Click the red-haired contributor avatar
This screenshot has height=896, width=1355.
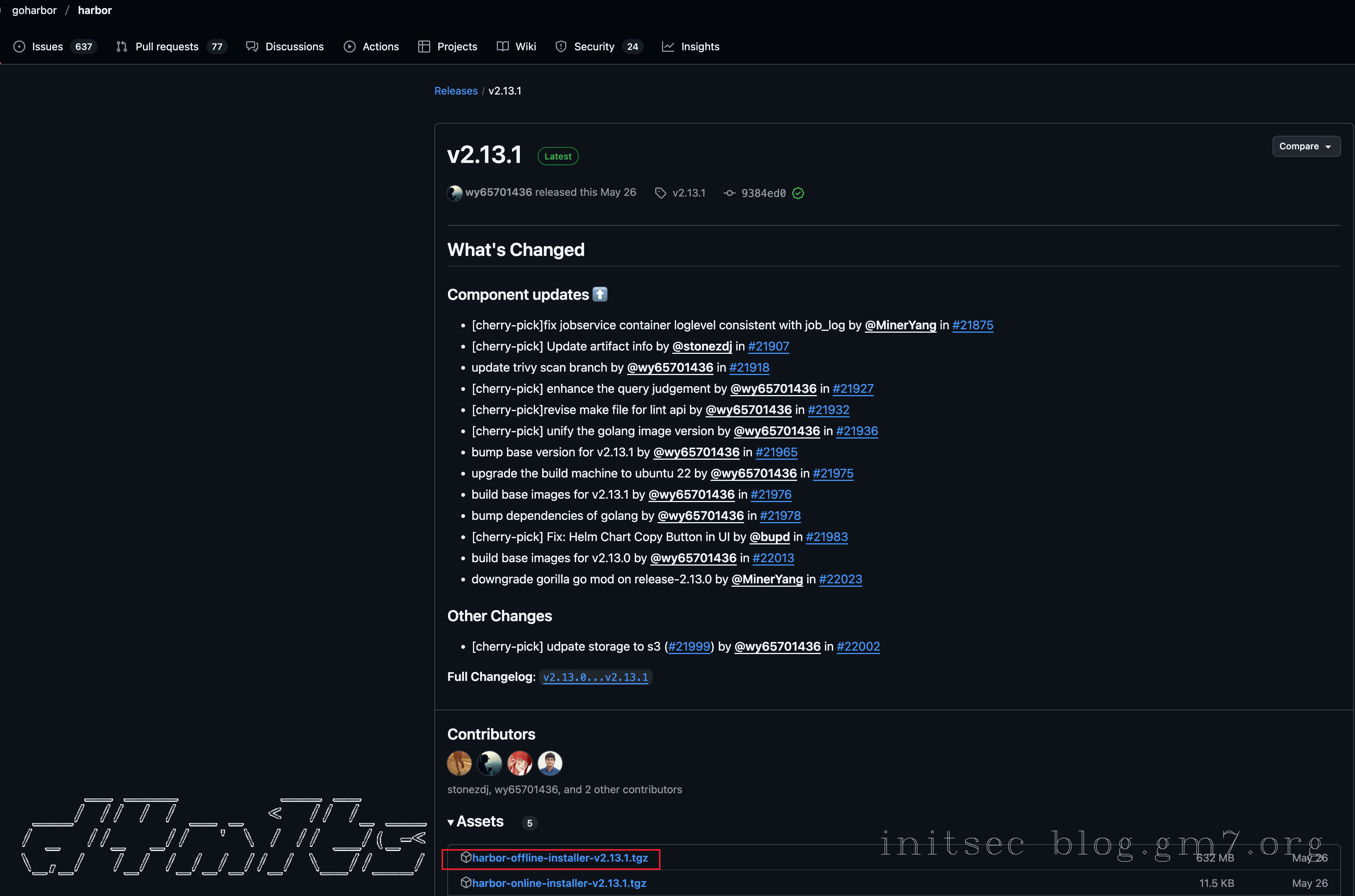(x=519, y=763)
